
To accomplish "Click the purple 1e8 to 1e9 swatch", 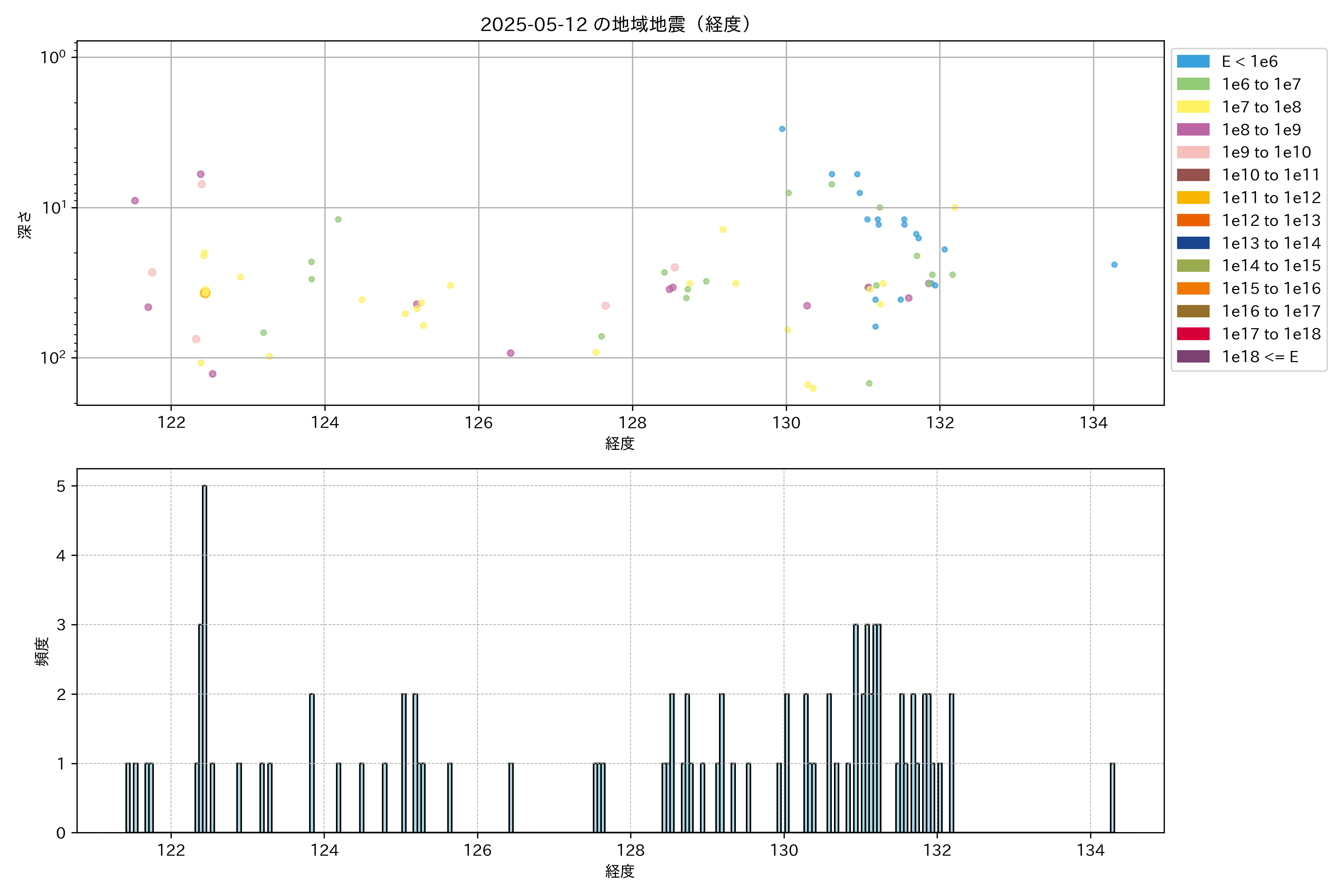I will coord(1192,130).
